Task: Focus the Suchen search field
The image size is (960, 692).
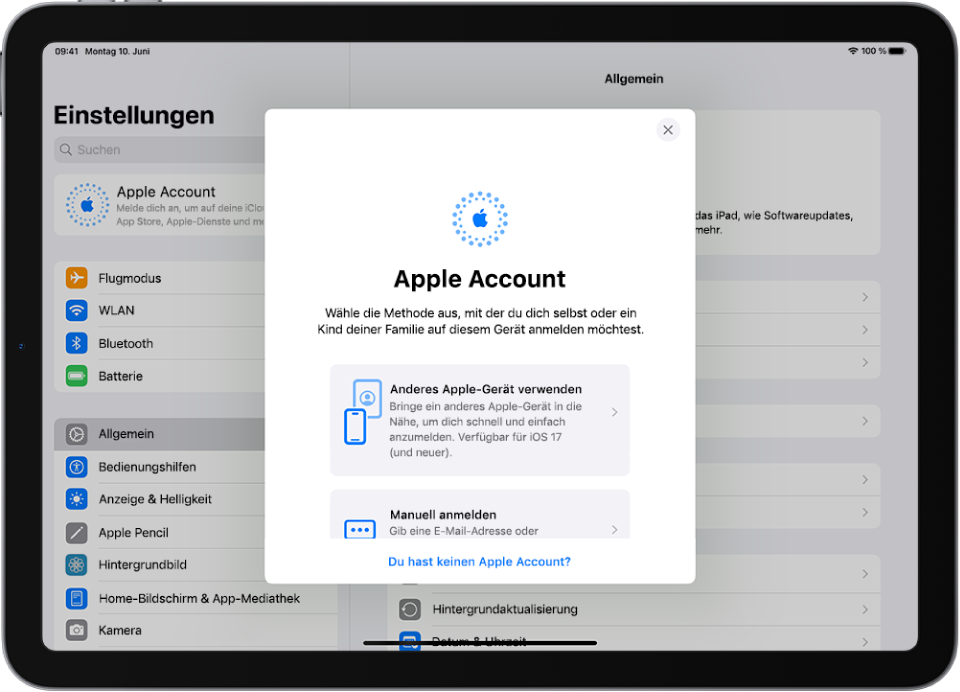Action: (x=160, y=149)
